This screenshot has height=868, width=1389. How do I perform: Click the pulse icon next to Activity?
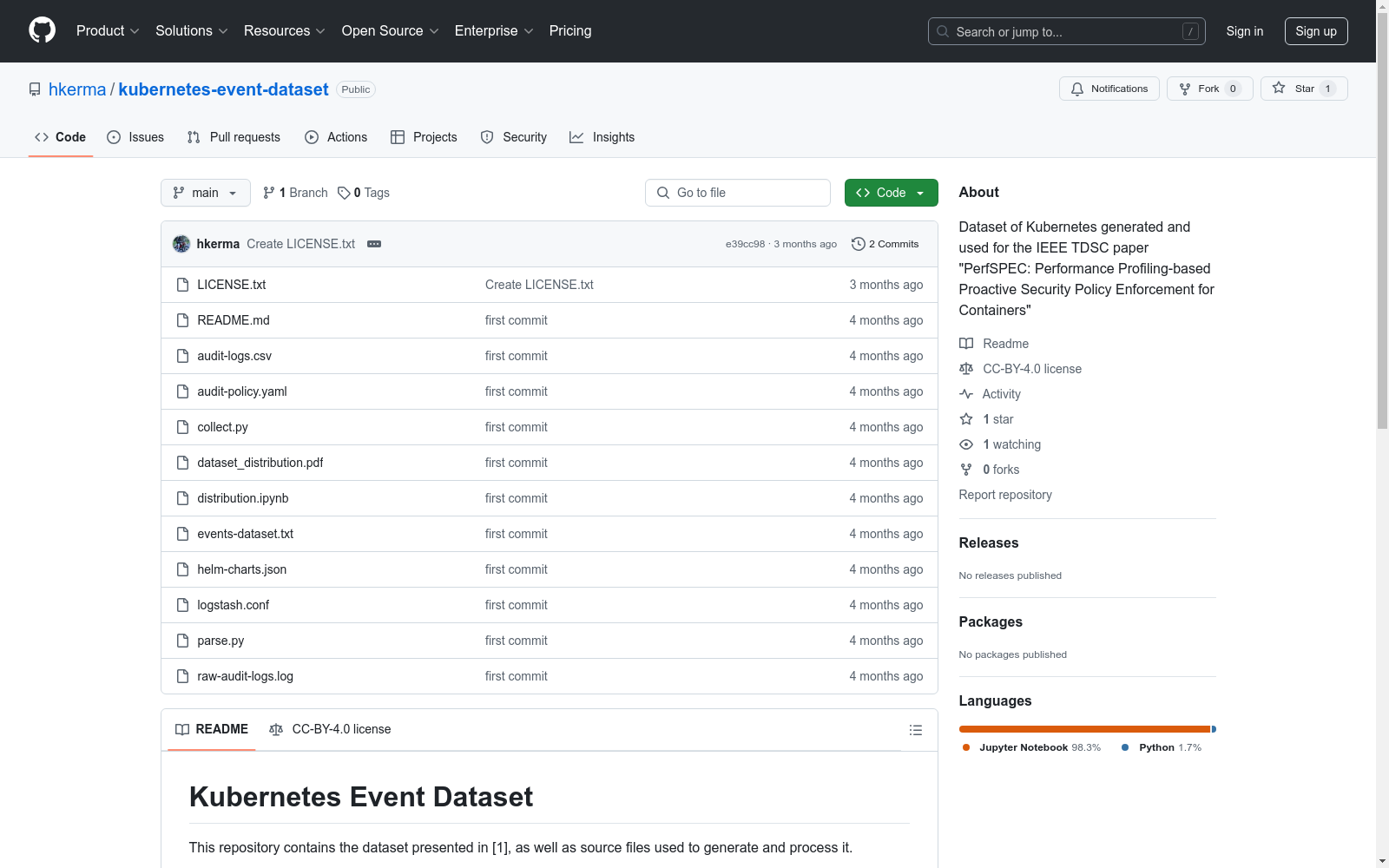pyautogui.click(x=966, y=394)
